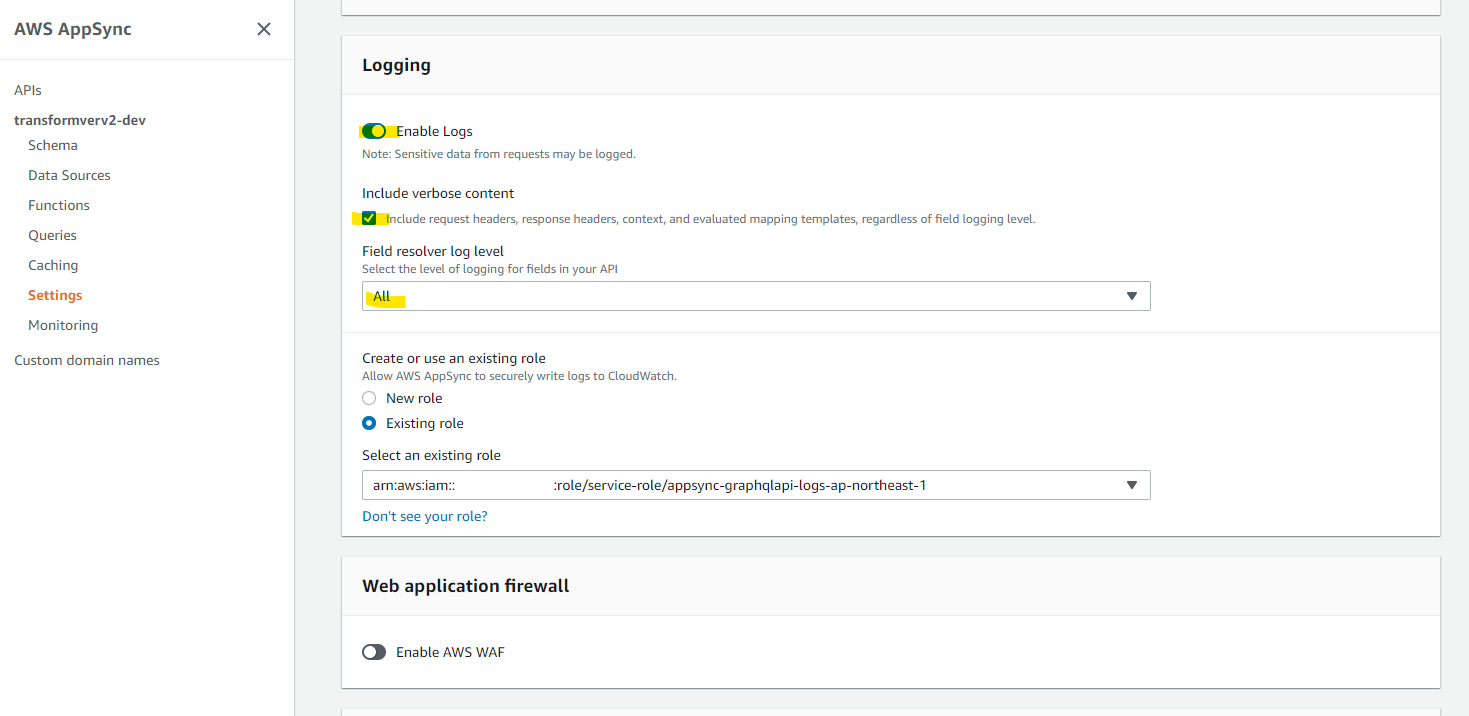The width and height of the screenshot is (1469, 716).
Task: Close the AWS AppSync side panel
Action: click(x=264, y=29)
